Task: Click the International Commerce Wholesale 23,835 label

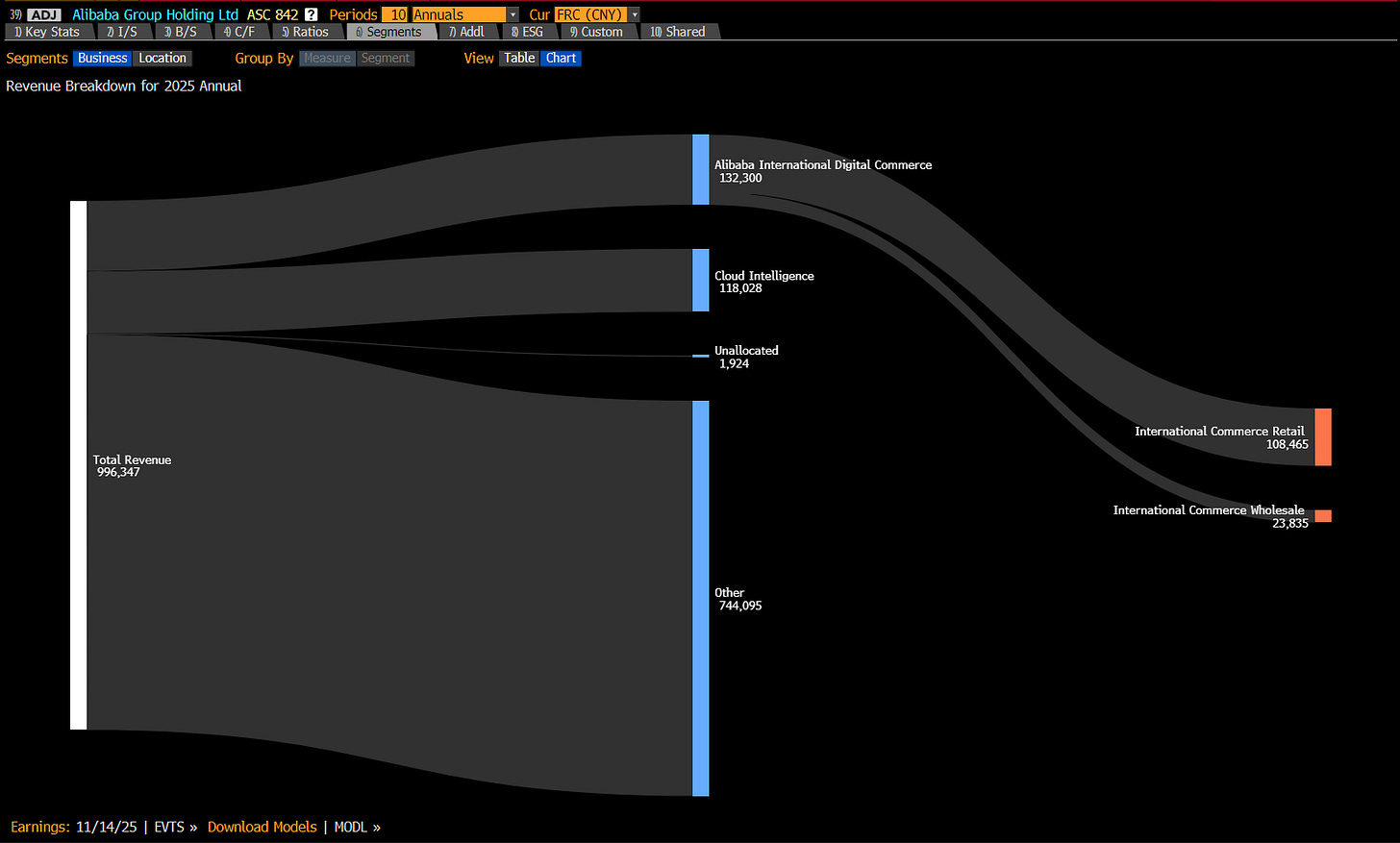Action: [1211, 516]
